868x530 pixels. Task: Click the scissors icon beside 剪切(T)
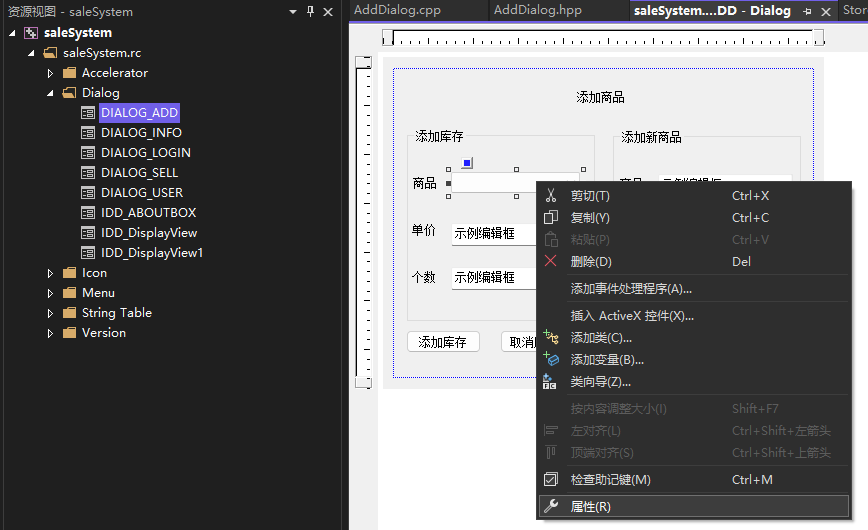pos(551,195)
